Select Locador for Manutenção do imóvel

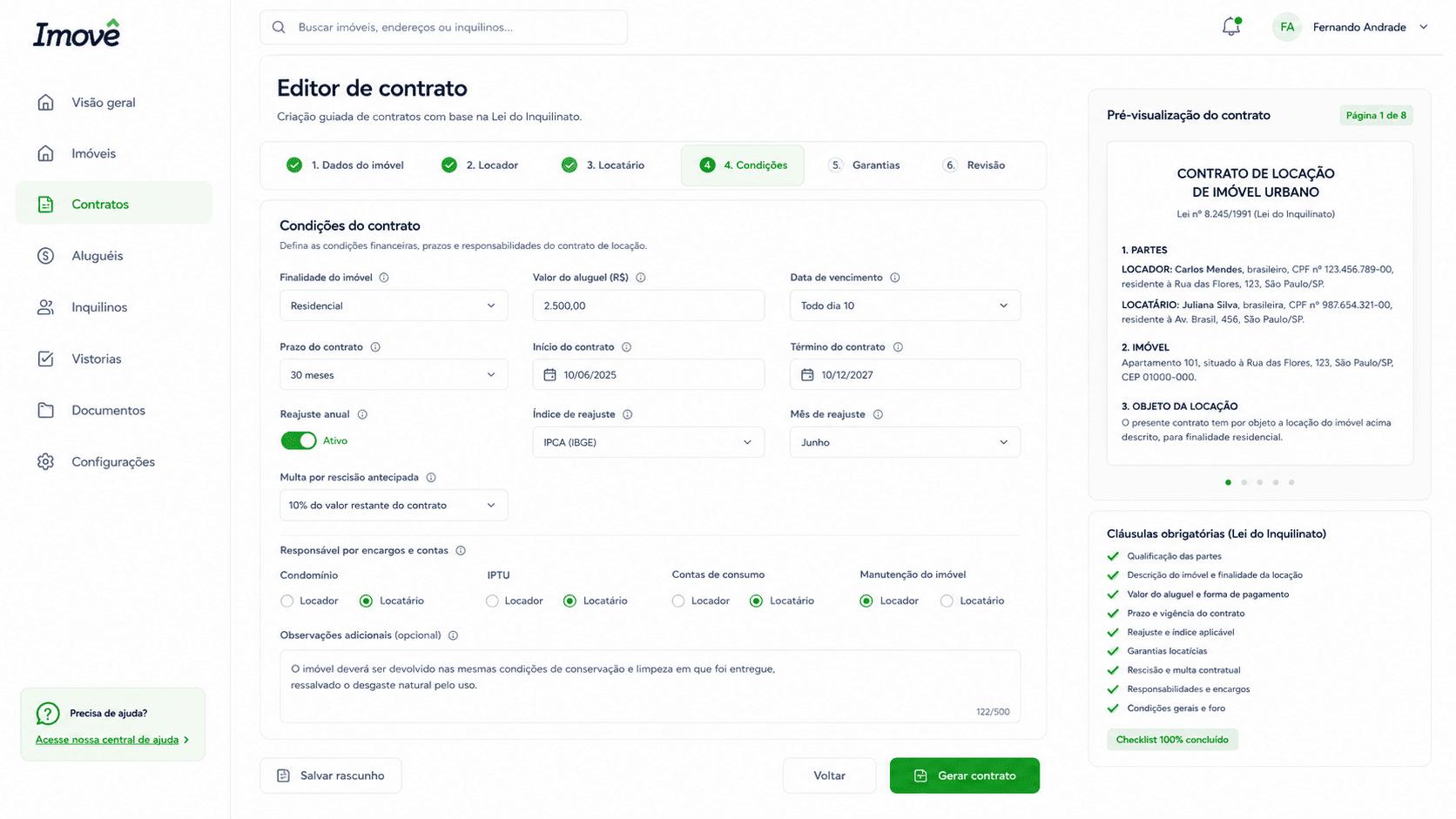pos(866,601)
